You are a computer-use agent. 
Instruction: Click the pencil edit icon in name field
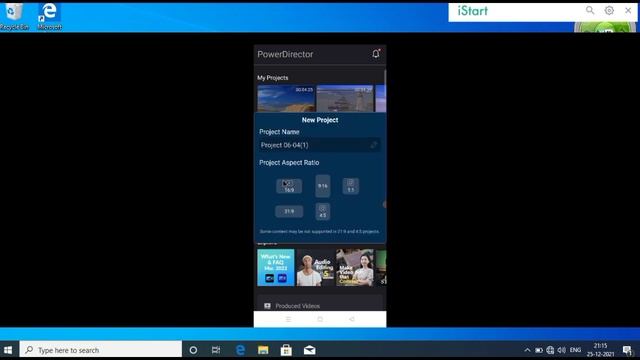373,145
